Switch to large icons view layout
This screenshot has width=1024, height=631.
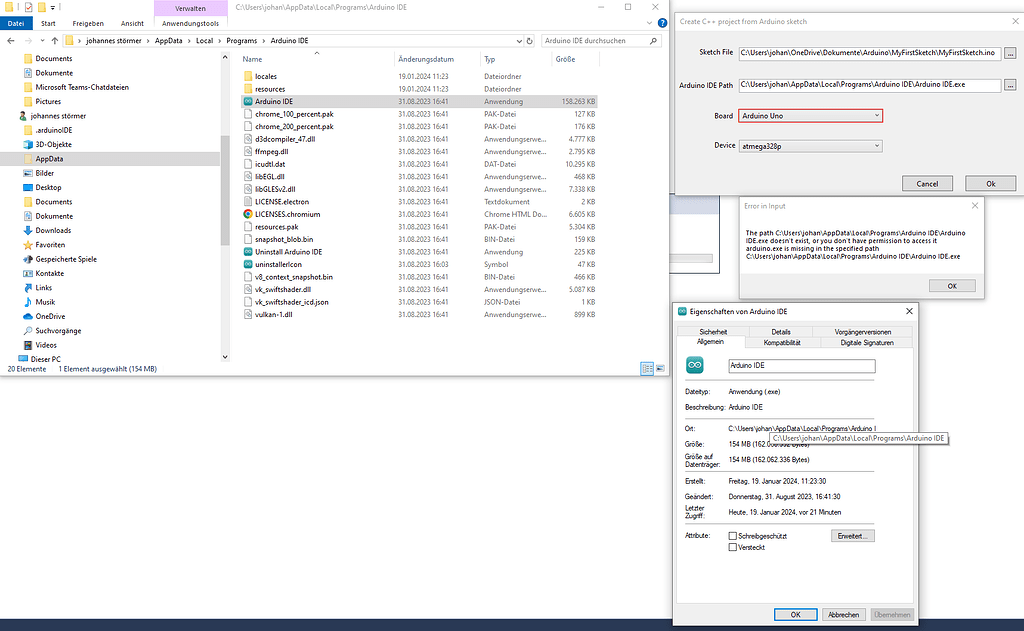point(660,368)
